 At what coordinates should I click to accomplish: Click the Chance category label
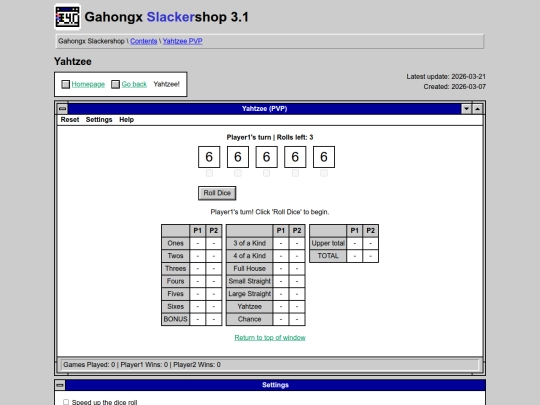[249, 319]
